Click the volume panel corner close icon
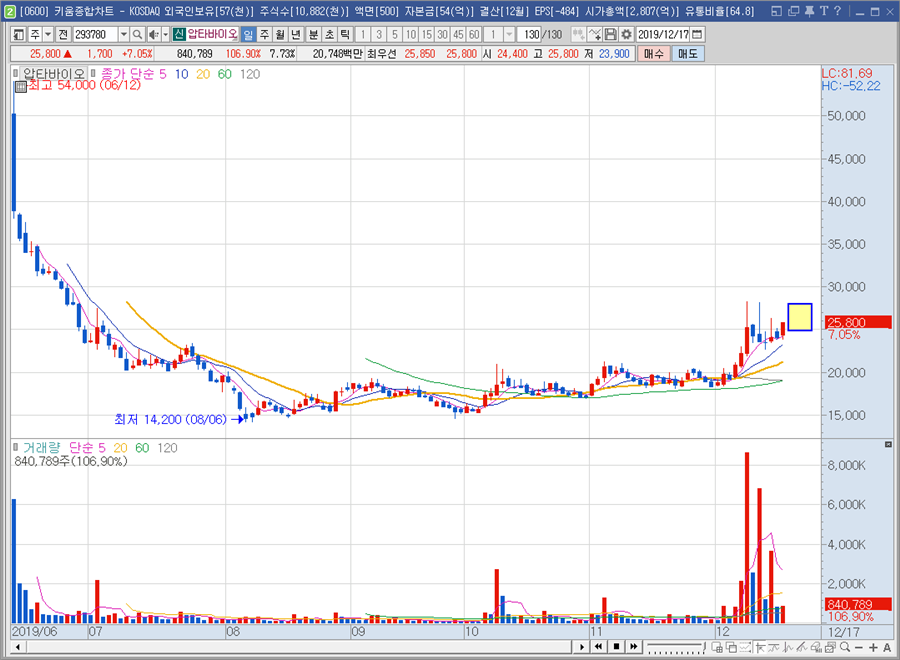The image size is (900, 660). pyautogui.click(x=888, y=444)
